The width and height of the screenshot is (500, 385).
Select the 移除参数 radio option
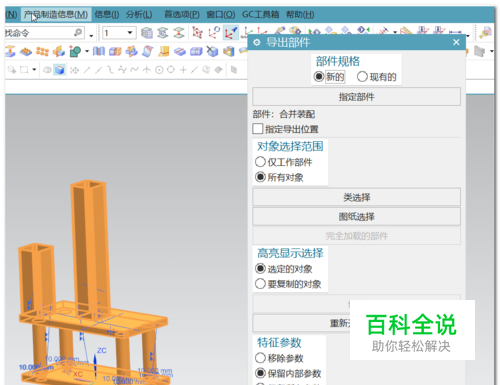click(x=260, y=358)
